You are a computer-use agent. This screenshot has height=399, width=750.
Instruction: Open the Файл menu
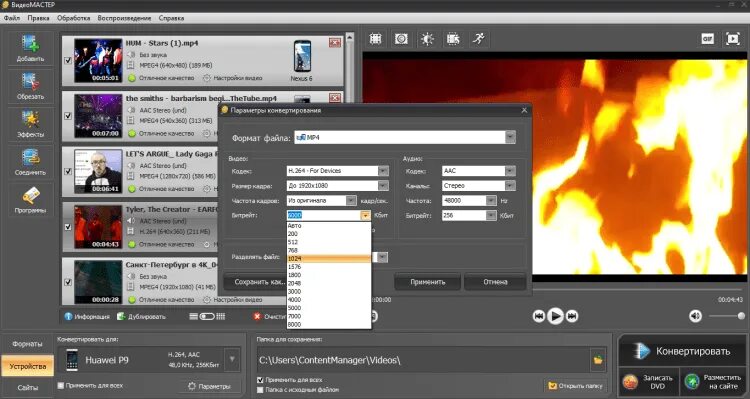pyautogui.click(x=12, y=18)
